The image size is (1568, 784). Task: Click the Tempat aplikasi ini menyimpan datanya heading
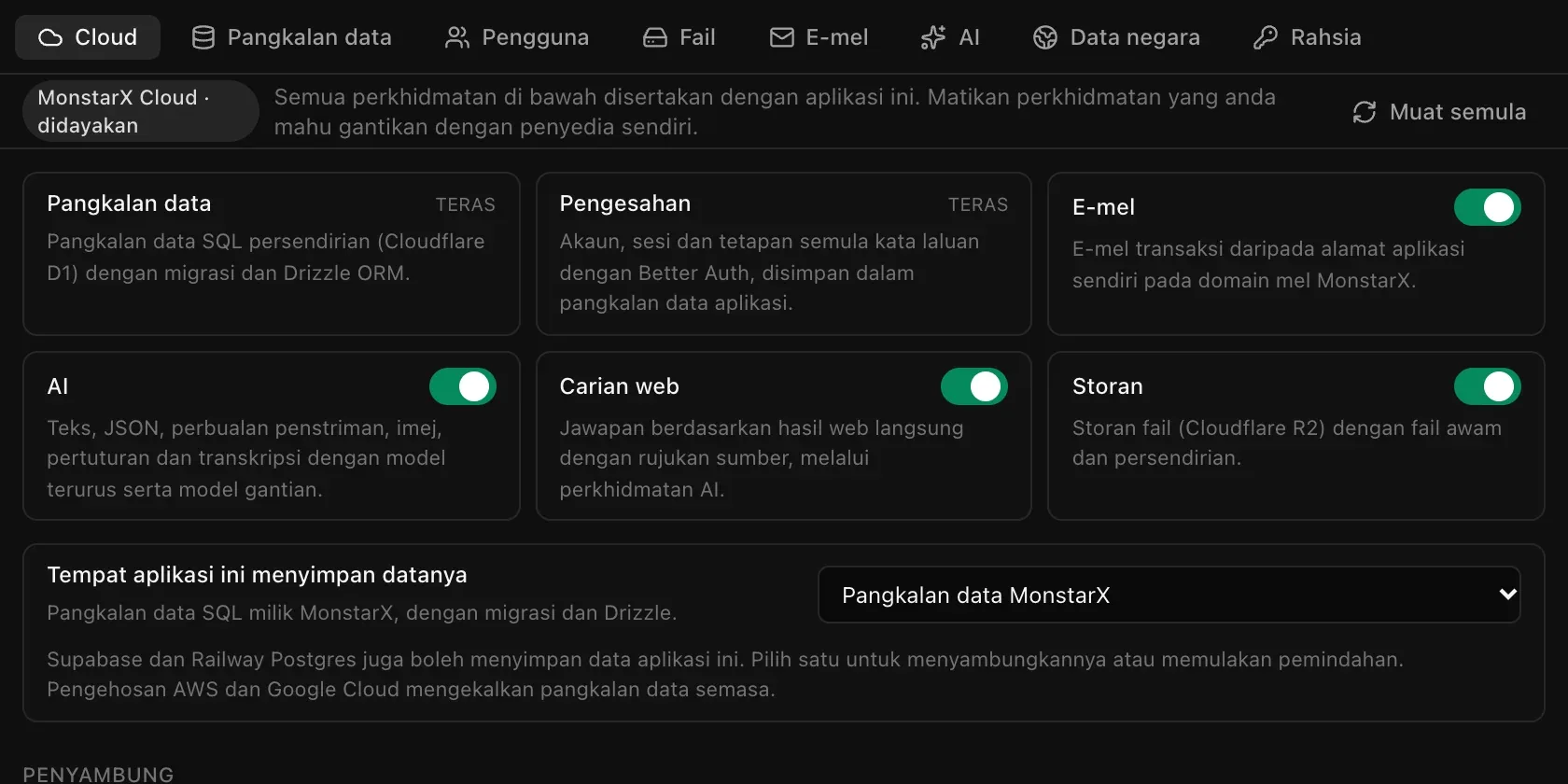[257, 575]
